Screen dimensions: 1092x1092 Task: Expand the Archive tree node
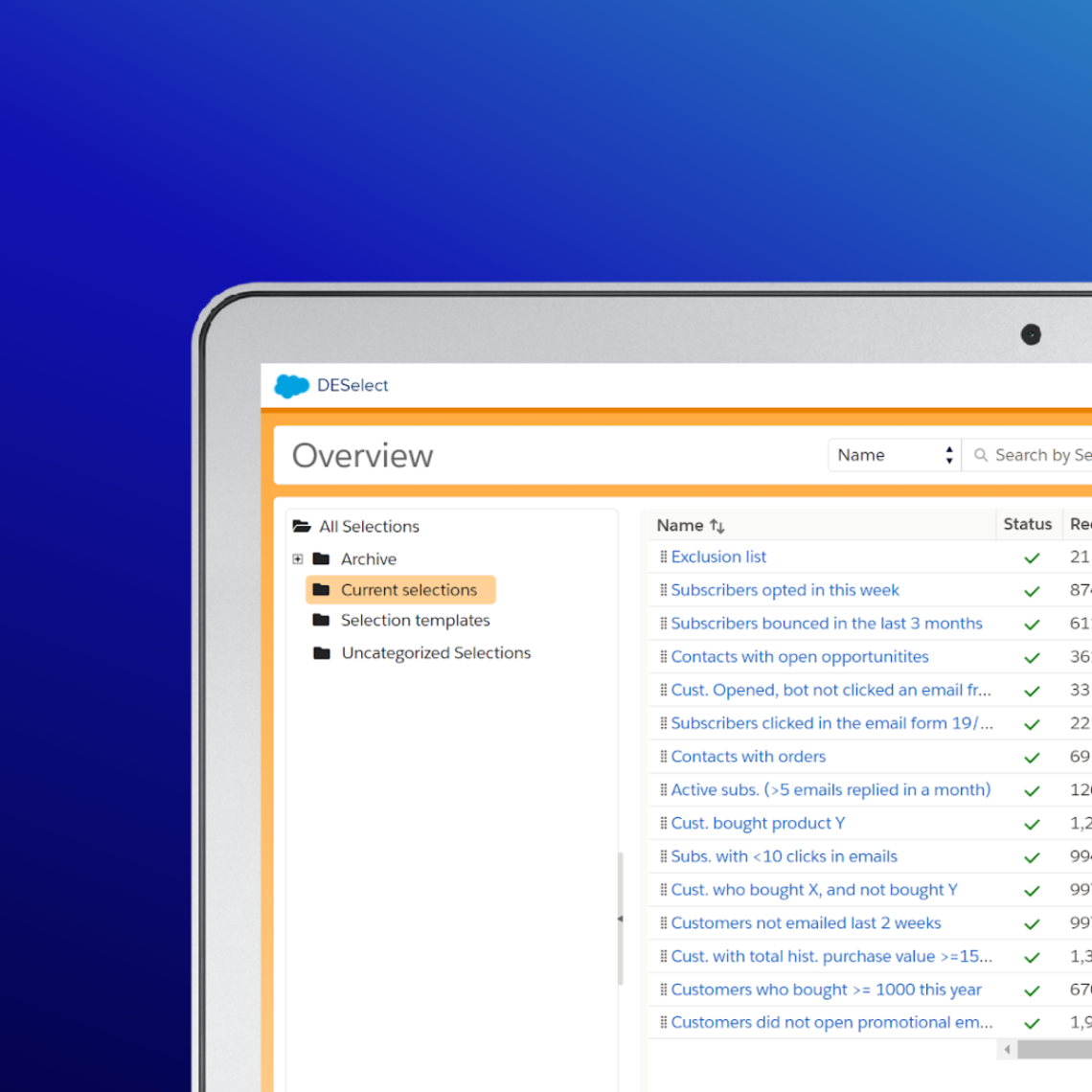coord(297,558)
